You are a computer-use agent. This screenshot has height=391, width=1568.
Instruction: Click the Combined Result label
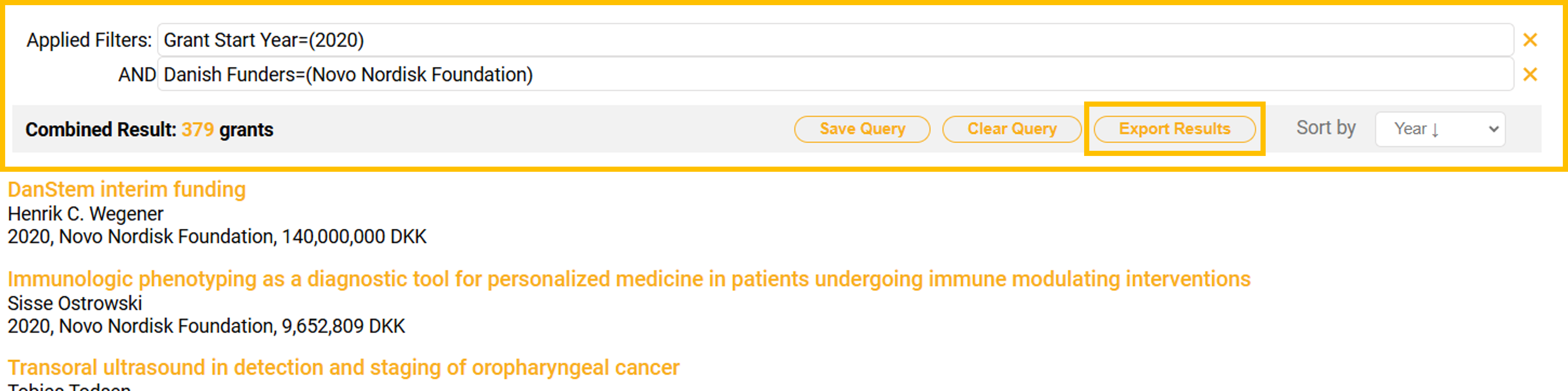click(101, 129)
